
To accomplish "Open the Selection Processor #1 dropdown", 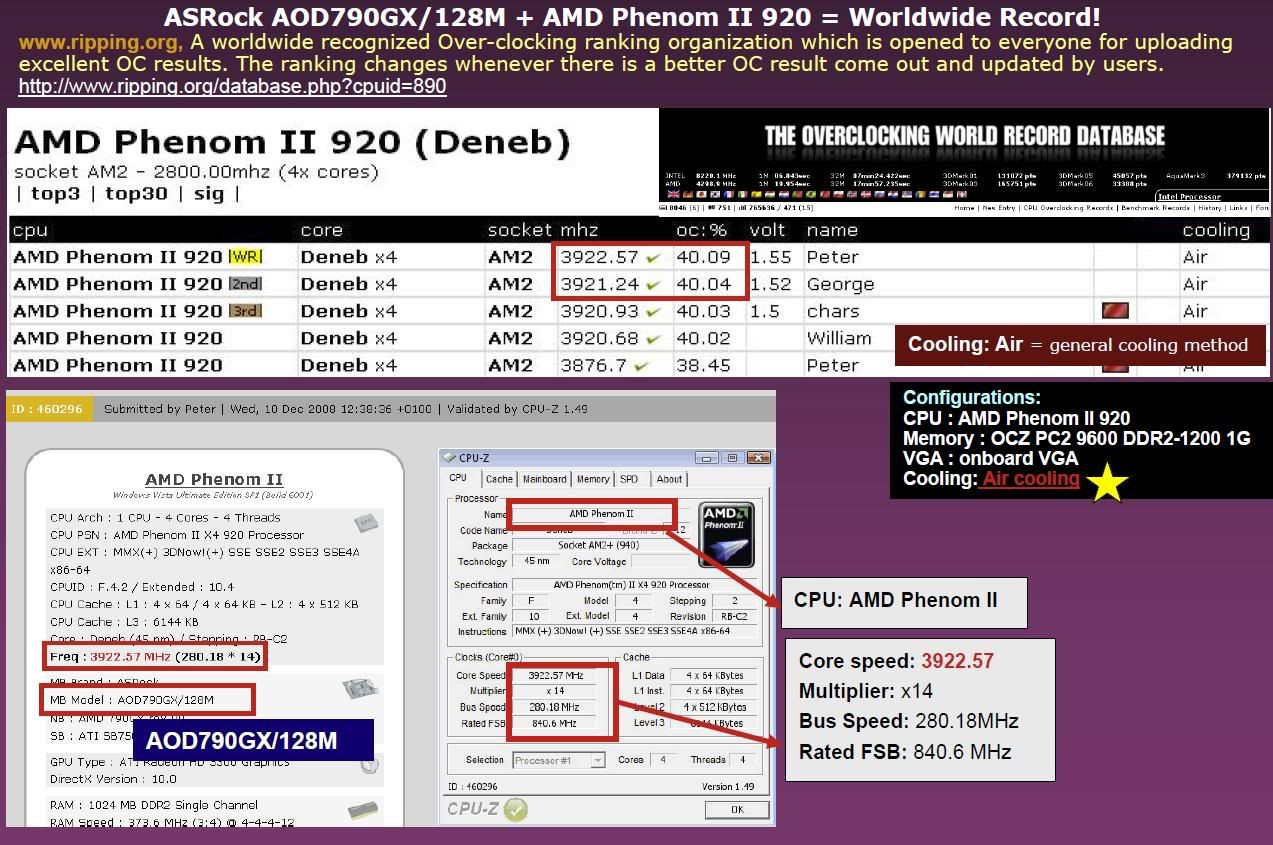I will coord(559,760).
